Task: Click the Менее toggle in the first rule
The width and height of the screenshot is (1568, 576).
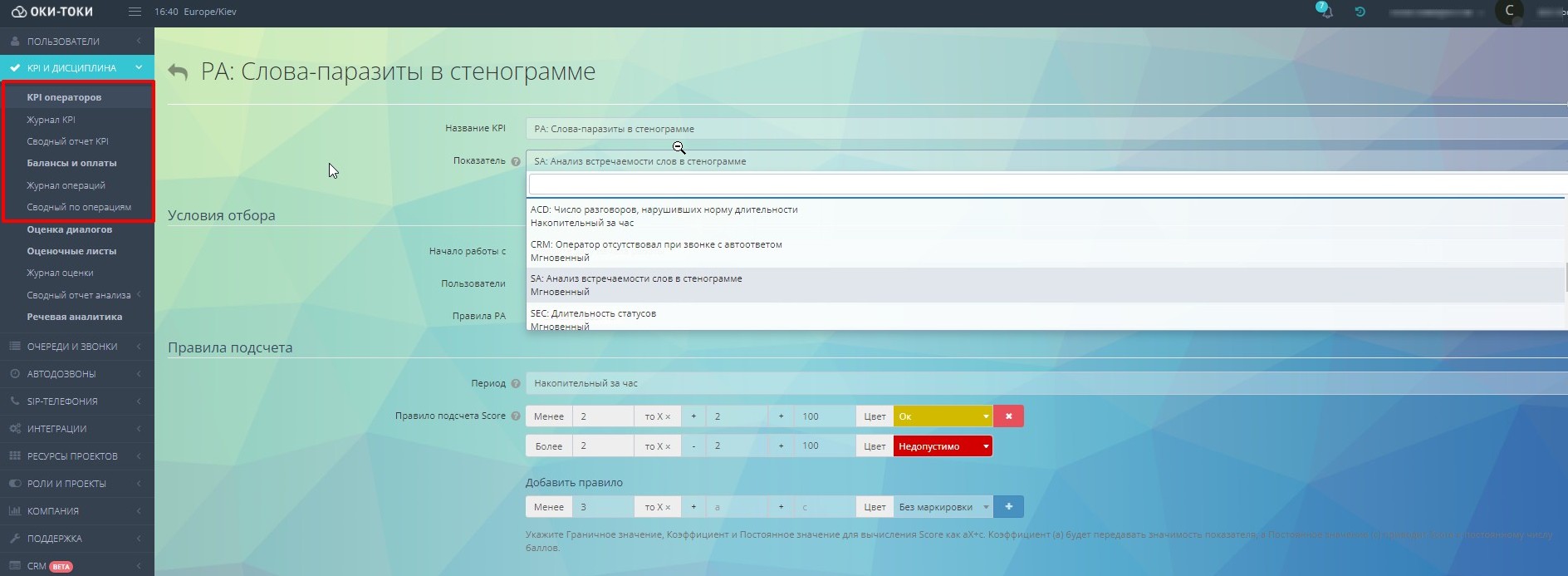Action: (549, 416)
